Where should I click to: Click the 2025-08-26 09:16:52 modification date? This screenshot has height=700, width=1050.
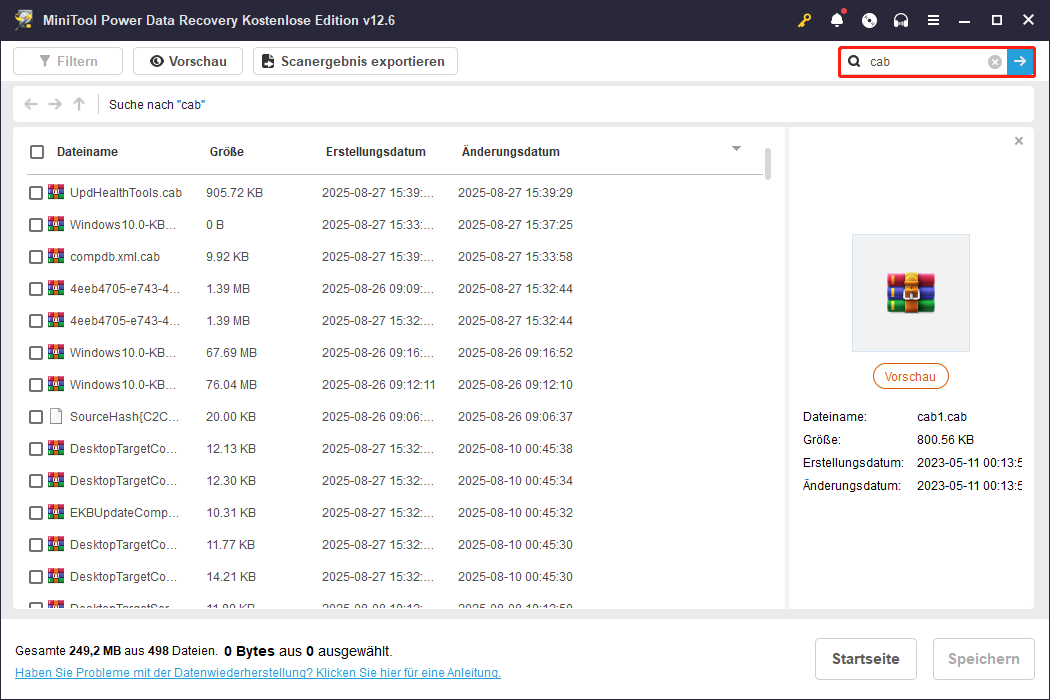[x=515, y=353]
